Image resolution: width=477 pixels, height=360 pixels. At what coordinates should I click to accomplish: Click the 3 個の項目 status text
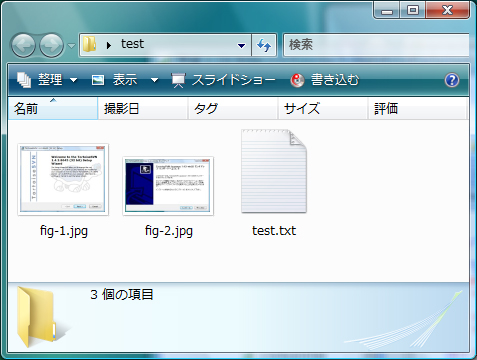(122, 294)
